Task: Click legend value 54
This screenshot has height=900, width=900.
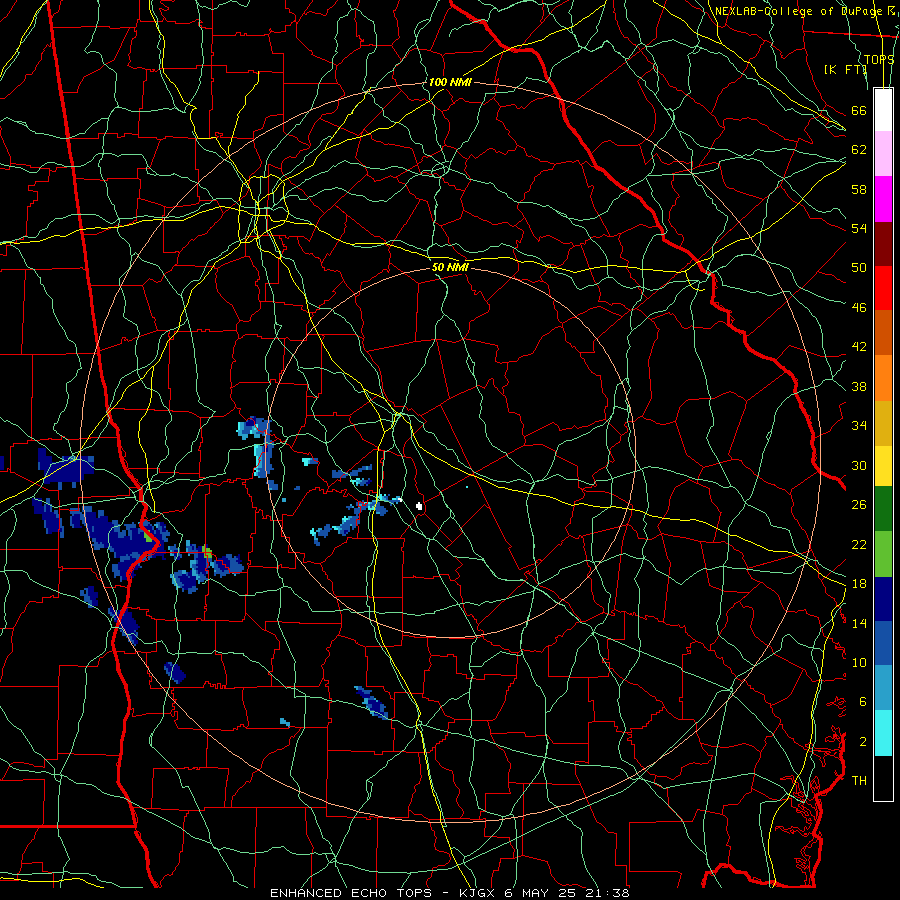Action: [x=859, y=228]
